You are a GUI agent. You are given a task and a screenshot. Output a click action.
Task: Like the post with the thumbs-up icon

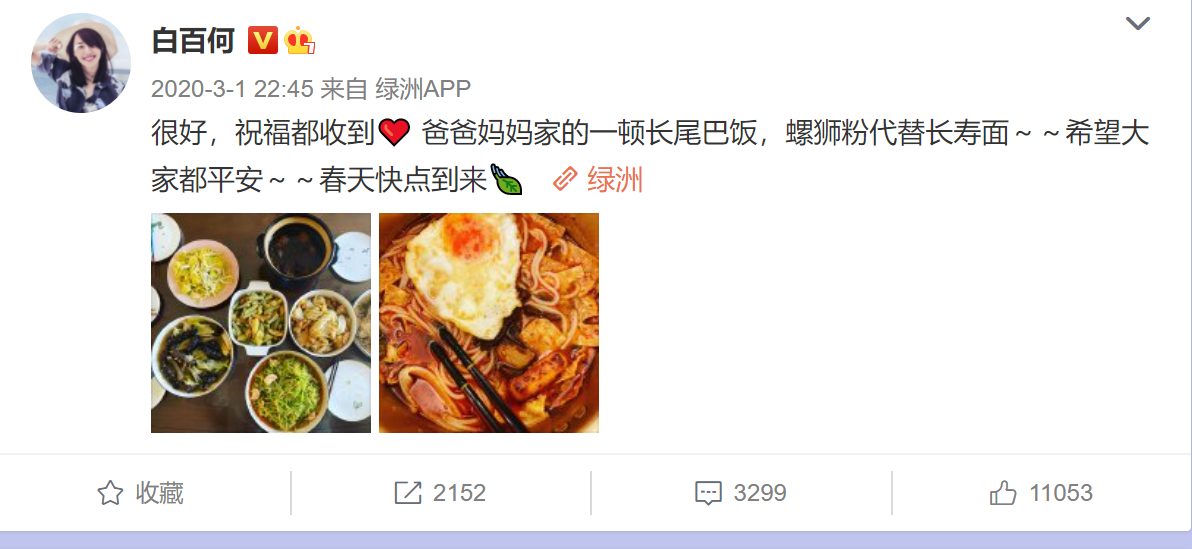click(x=1003, y=493)
